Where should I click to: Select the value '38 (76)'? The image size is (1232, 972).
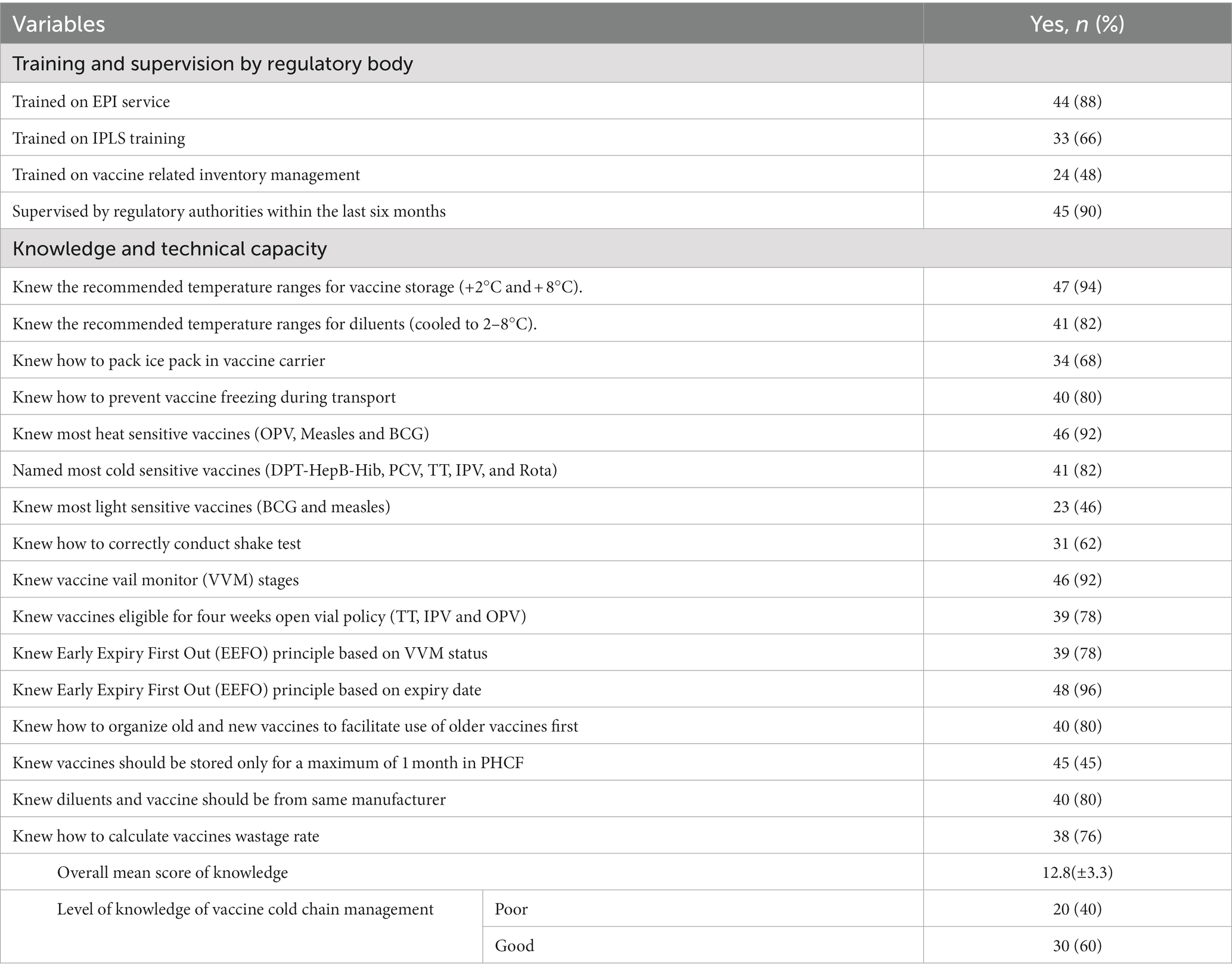1077,836
